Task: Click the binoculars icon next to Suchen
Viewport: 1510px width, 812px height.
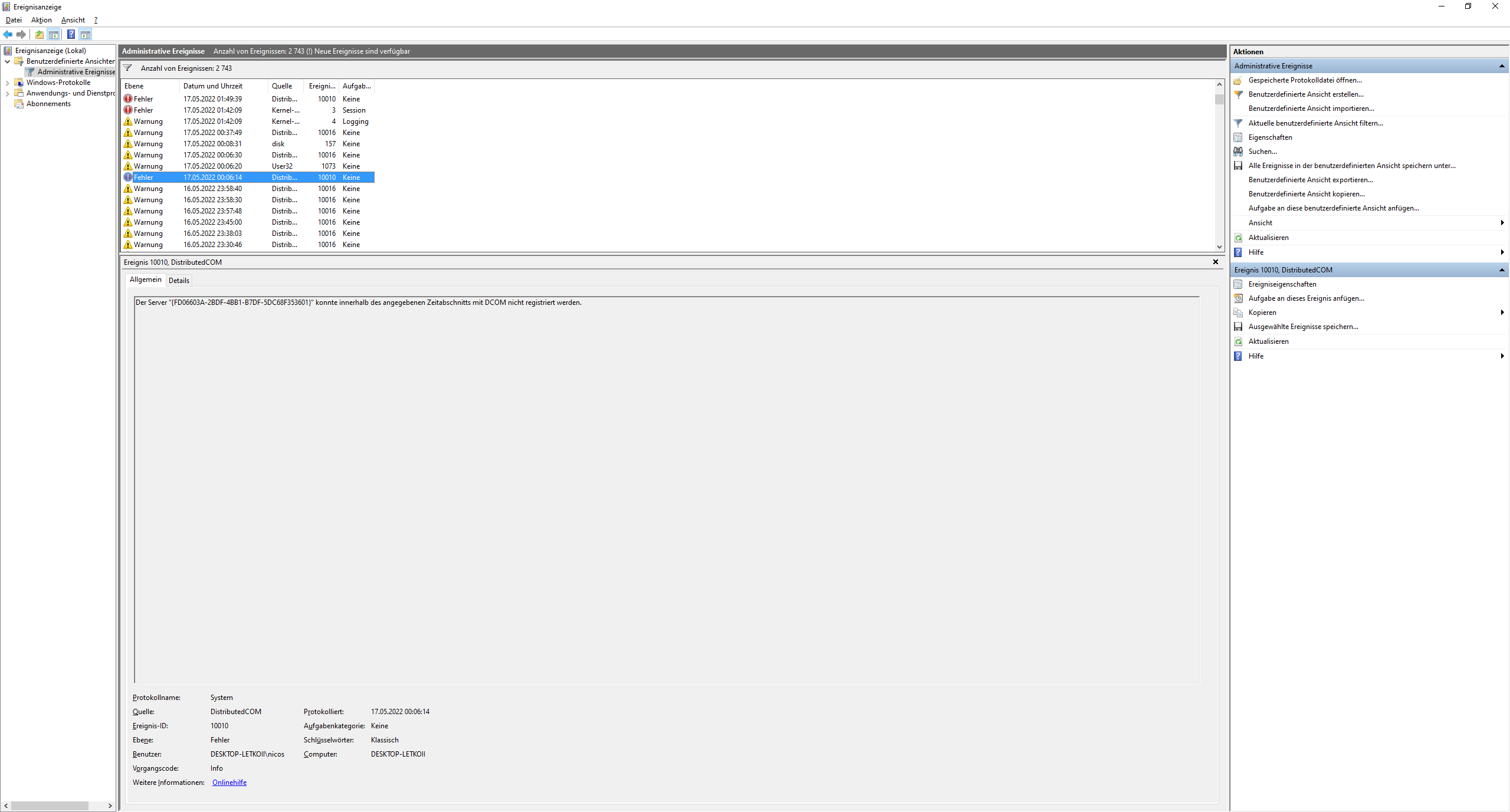Action: (x=1238, y=152)
